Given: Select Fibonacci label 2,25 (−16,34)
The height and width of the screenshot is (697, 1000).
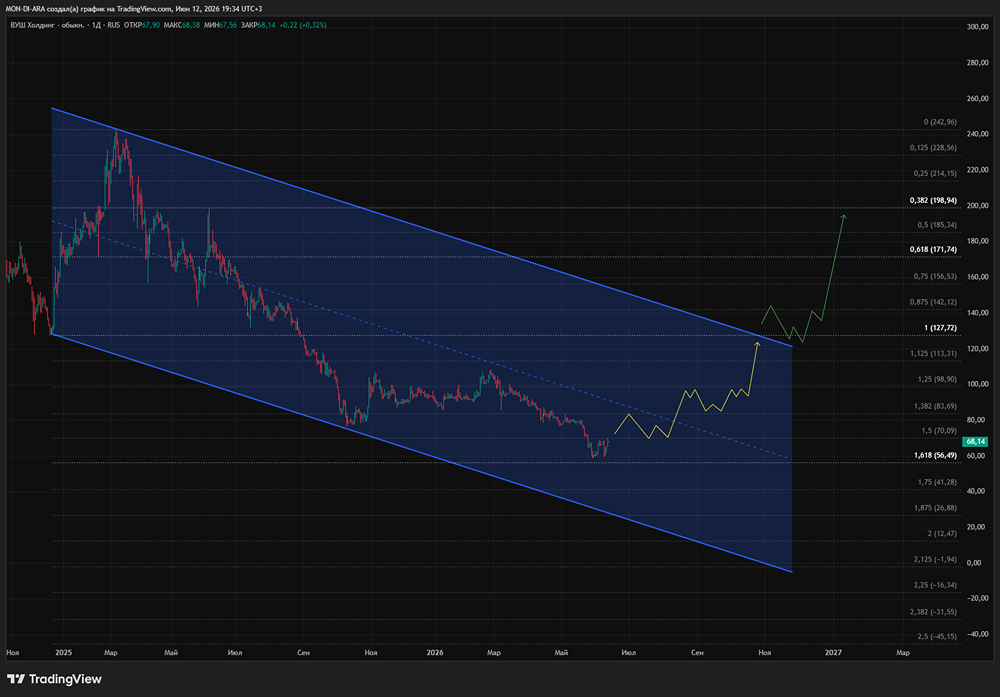Looking at the screenshot, I should point(935,585).
